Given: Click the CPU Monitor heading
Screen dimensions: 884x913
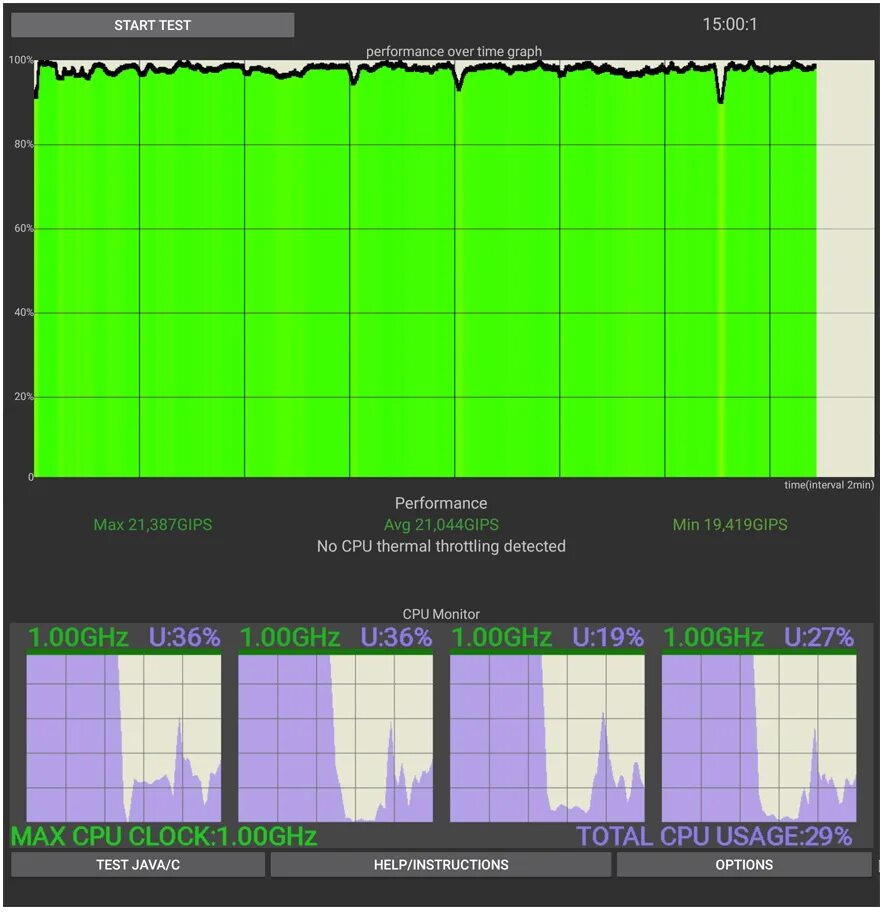Looking at the screenshot, I should pos(441,614).
